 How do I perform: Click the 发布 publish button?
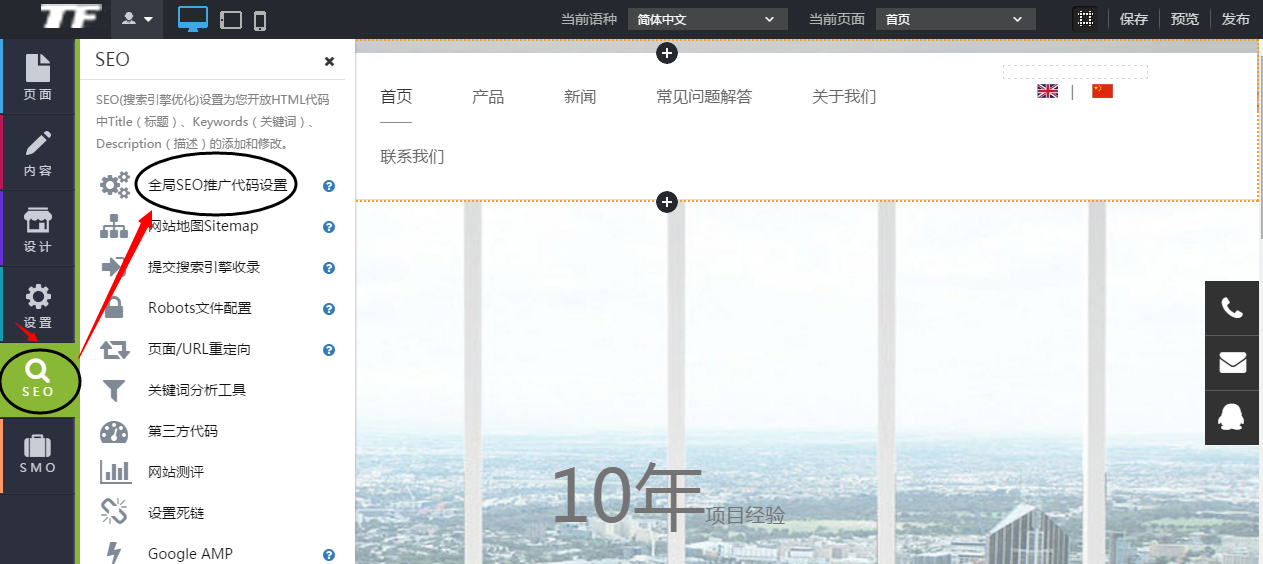point(1235,19)
